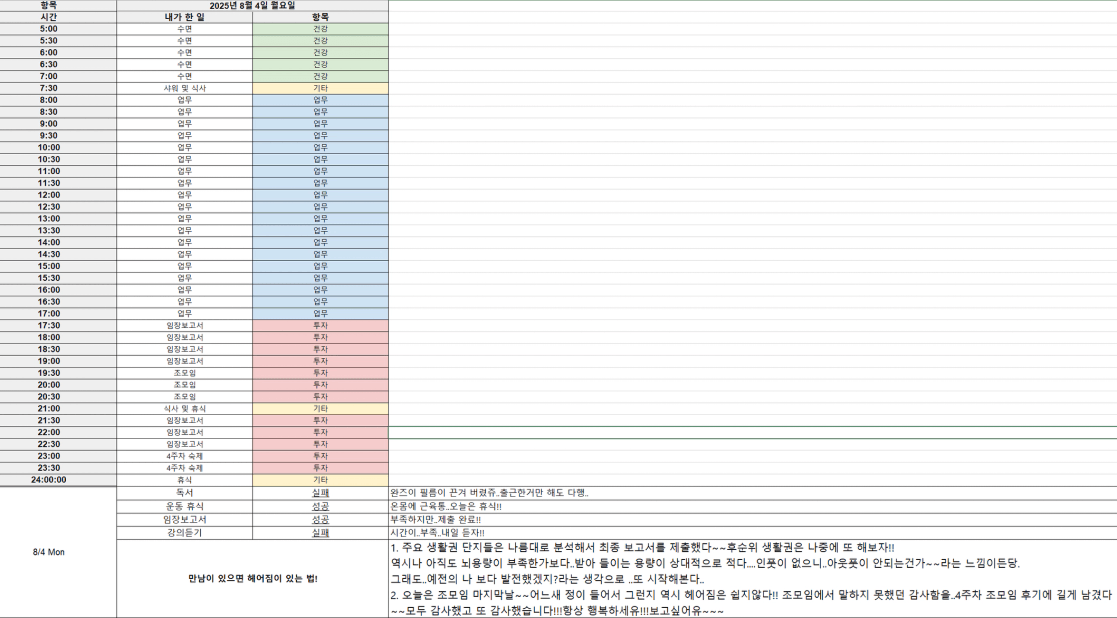Select 임장보고서 activity cell in 17:30 row
This screenshot has height=618, width=1117.
click(185, 325)
